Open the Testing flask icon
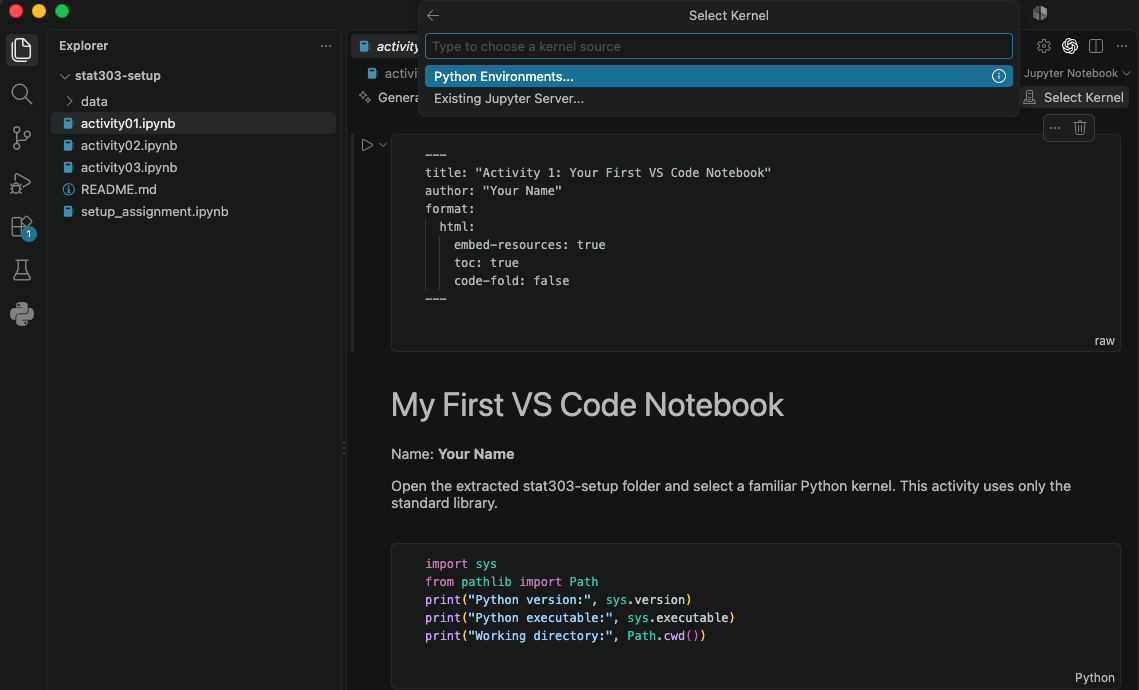 click(x=22, y=270)
